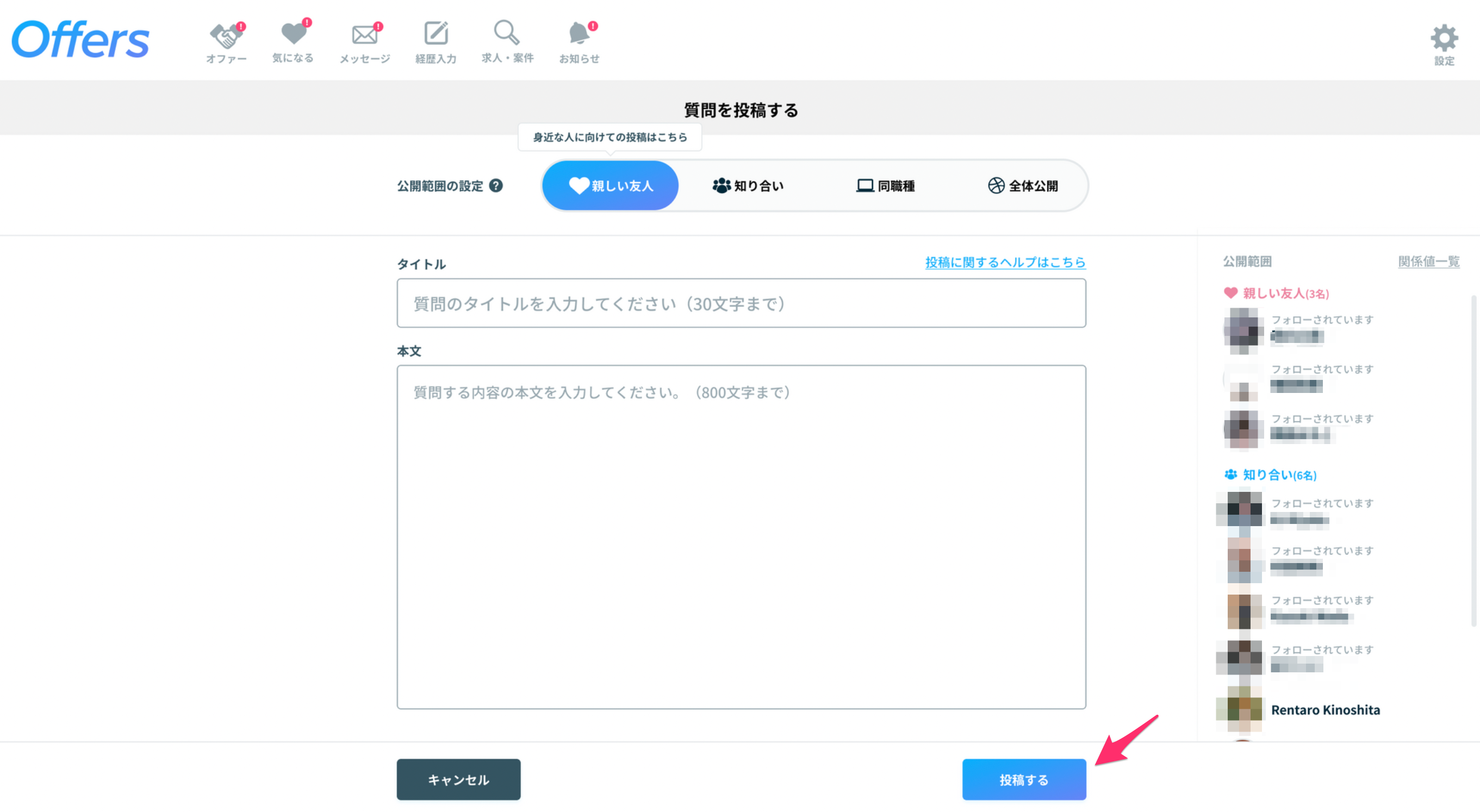The image size is (1480, 812).
Task: Click 知り合い(6名) heading in sidebar
Action: coord(1270,475)
